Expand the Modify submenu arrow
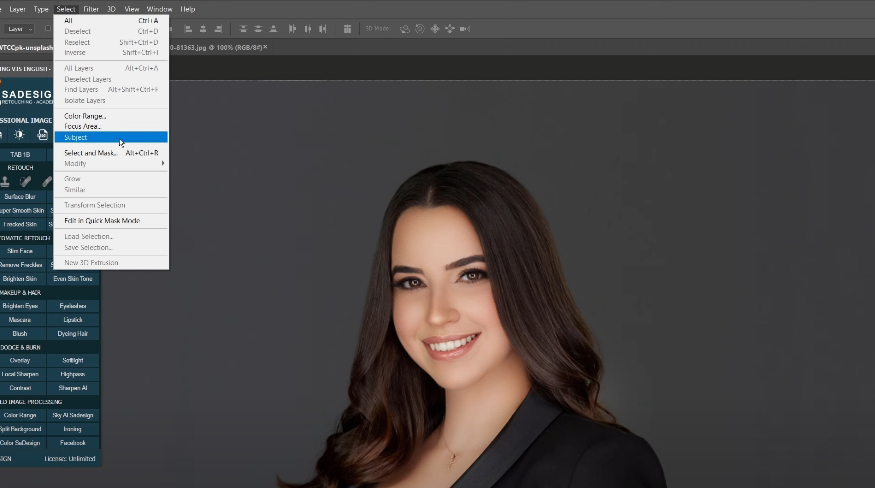Screen dimensions: 875x488 tap(163, 164)
